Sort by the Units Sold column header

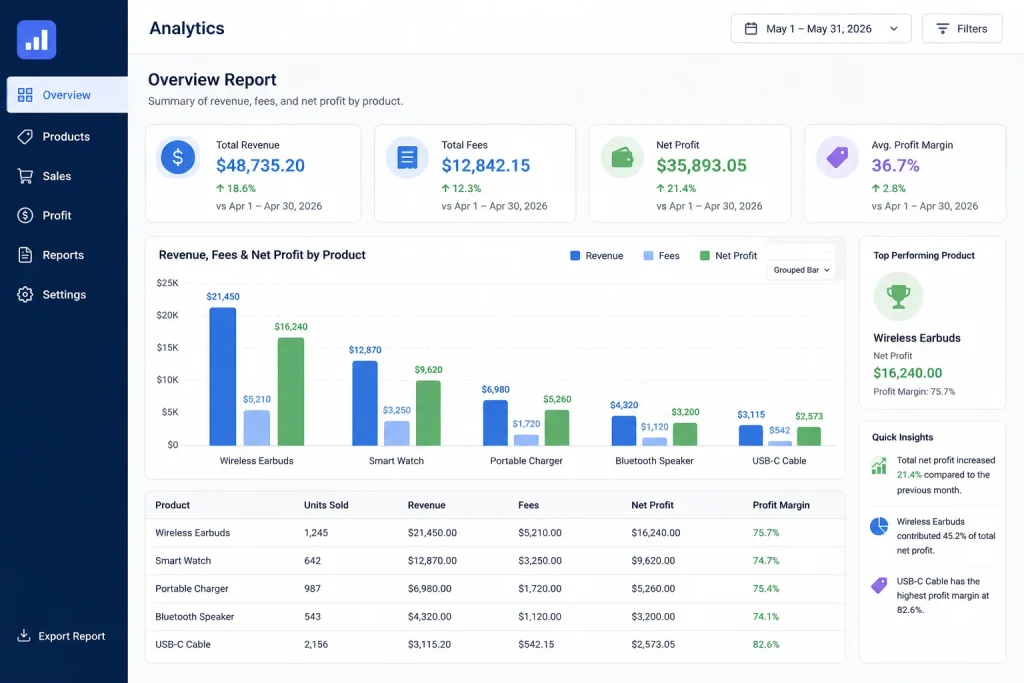click(326, 505)
